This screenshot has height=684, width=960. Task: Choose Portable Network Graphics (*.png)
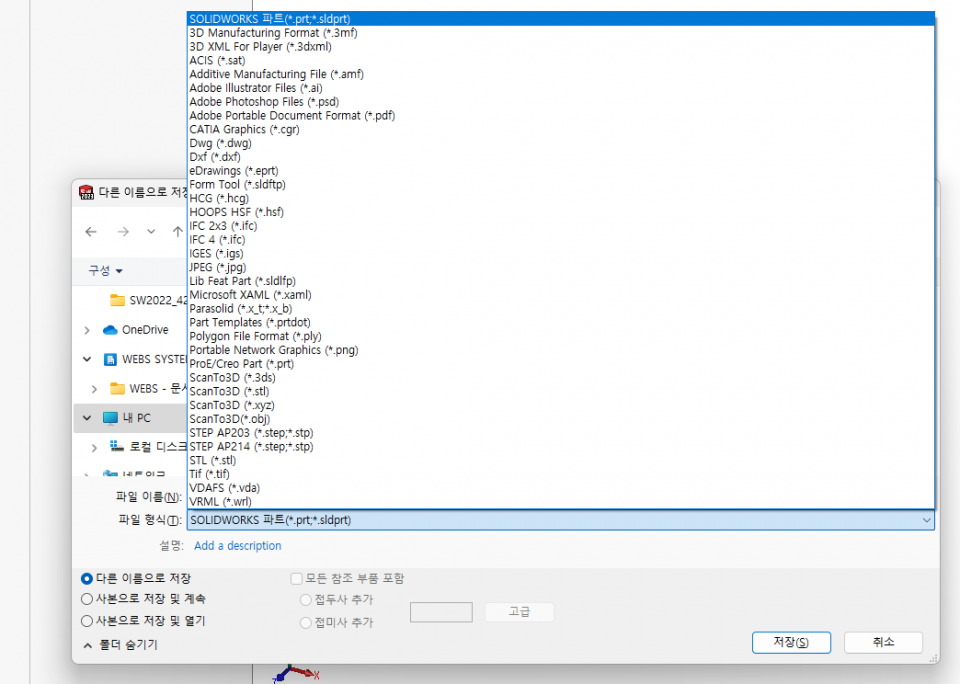(561, 350)
